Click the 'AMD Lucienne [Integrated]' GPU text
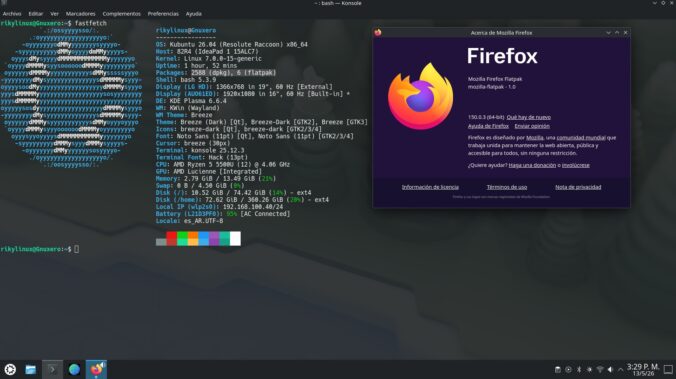This screenshot has height=379, width=676. tap(217, 172)
